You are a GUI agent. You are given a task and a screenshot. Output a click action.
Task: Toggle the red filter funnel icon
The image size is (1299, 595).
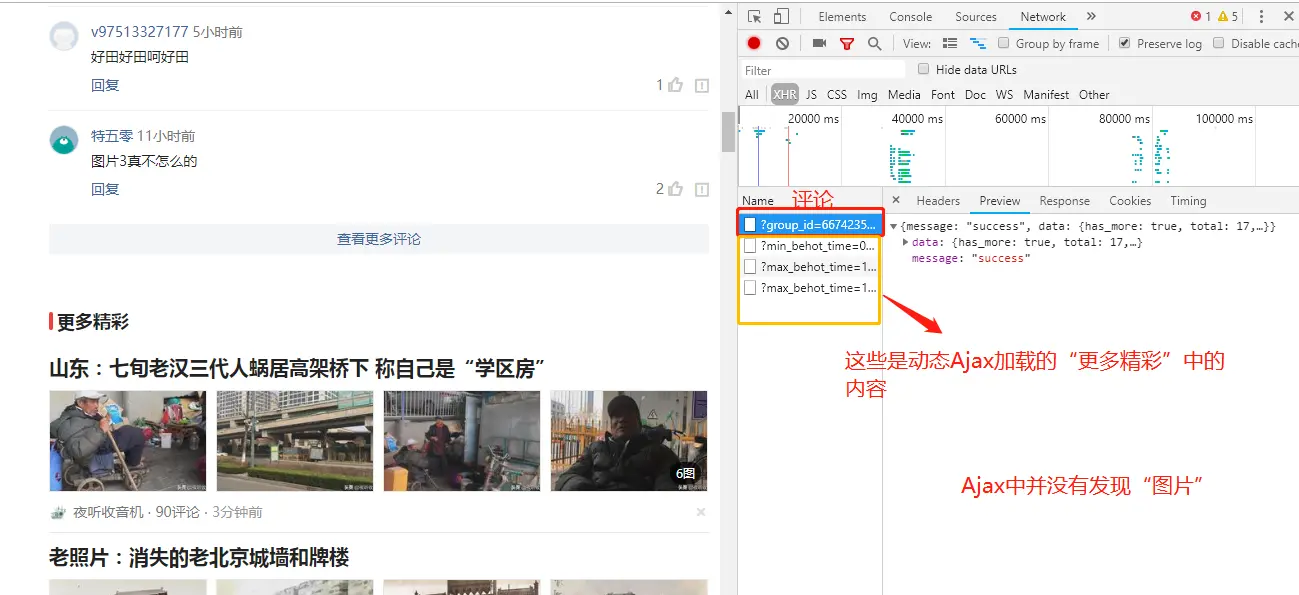847,43
